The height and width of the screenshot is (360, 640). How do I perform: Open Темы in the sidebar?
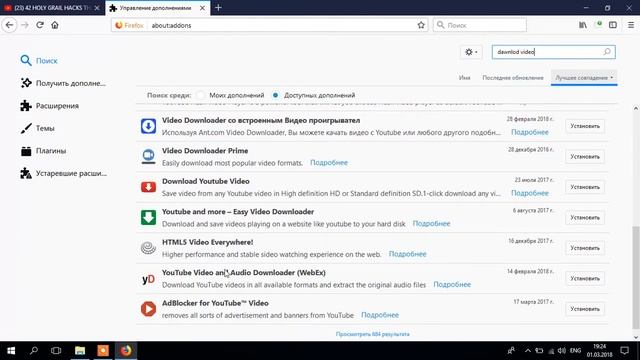click(37, 128)
